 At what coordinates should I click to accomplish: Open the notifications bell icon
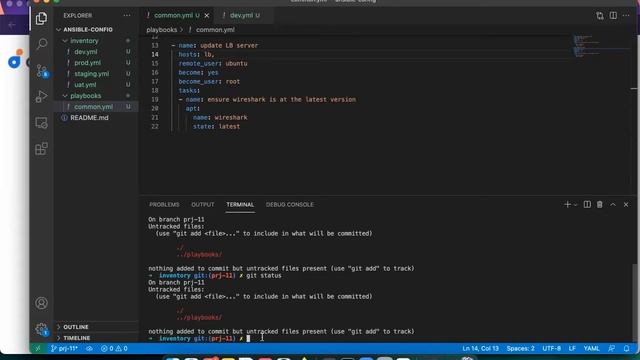627,349
